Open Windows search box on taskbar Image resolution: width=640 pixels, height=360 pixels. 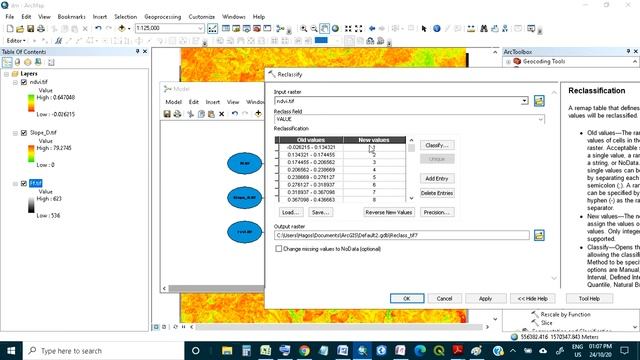(103, 351)
